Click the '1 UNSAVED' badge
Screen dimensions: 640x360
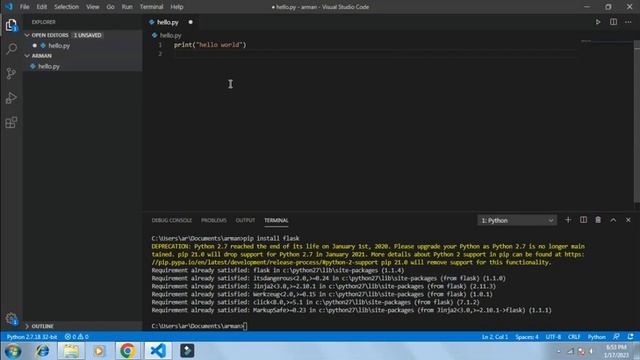(88, 36)
